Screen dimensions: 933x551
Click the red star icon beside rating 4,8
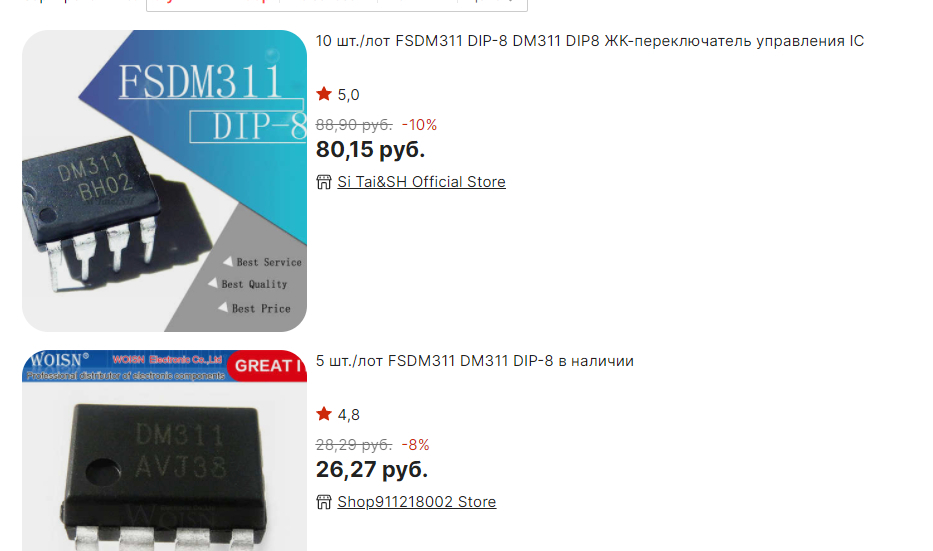tap(324, 414)
